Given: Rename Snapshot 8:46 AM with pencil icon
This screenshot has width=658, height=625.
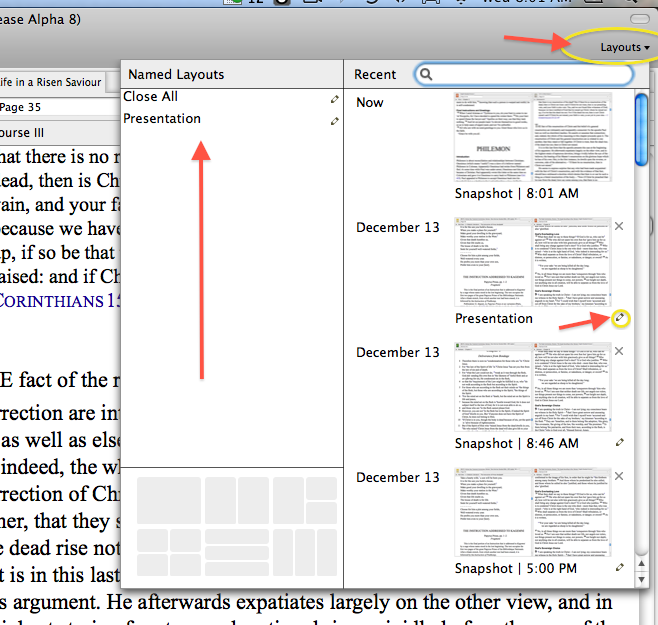Looking at the screenshot, I should pos(619,442).
